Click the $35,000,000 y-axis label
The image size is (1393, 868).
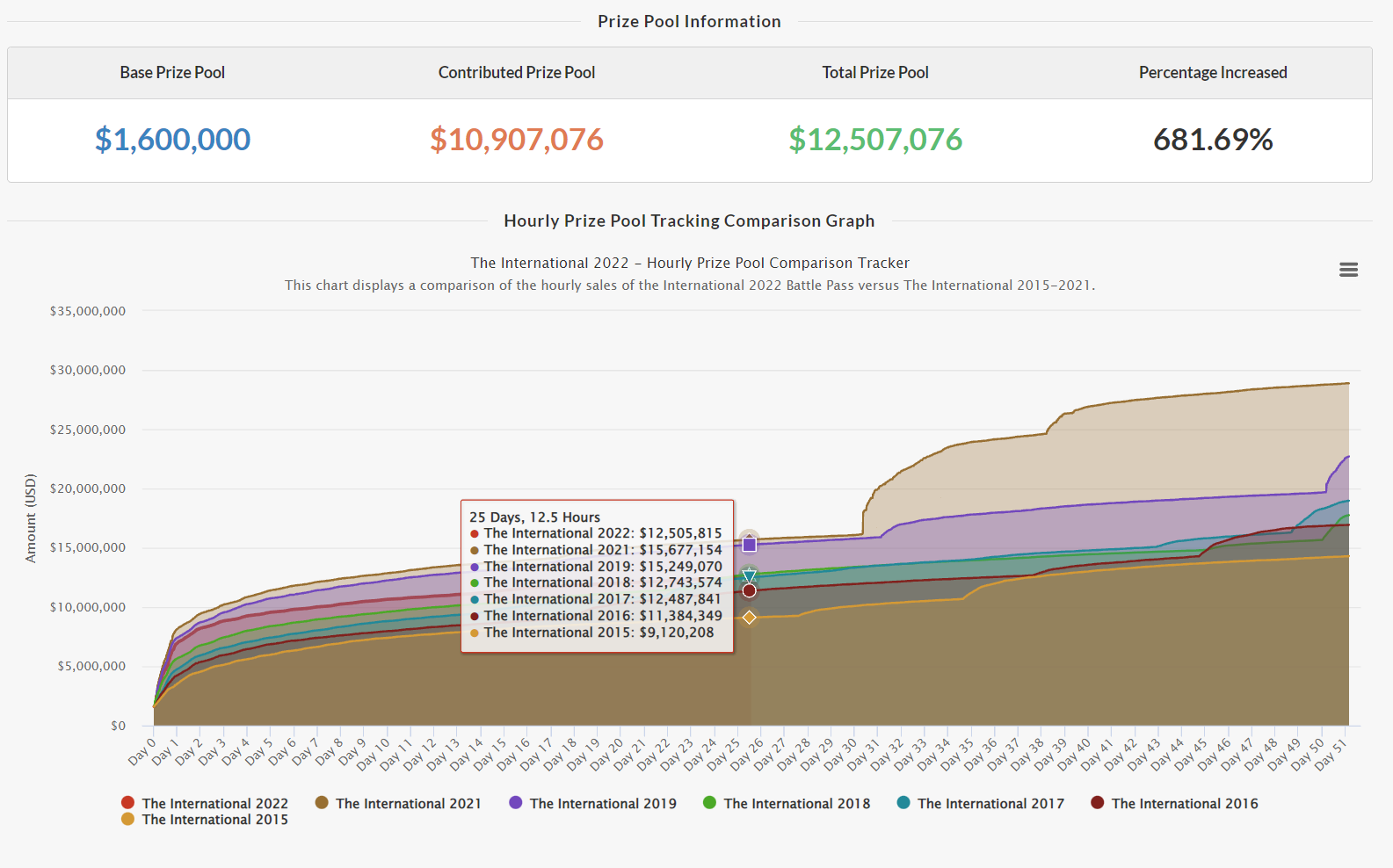(88, 311)
